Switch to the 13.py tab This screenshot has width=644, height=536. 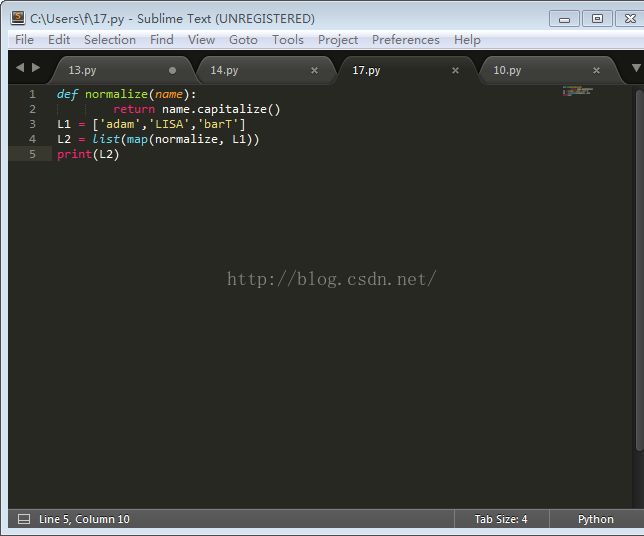[123, 70]
